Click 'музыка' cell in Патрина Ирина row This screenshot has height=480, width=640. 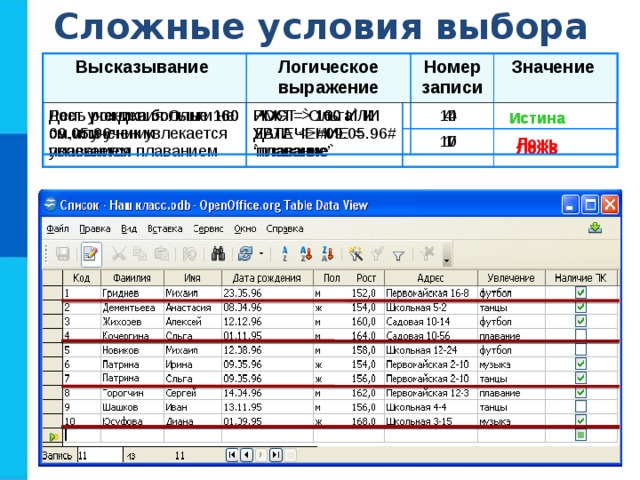[511, 364]
